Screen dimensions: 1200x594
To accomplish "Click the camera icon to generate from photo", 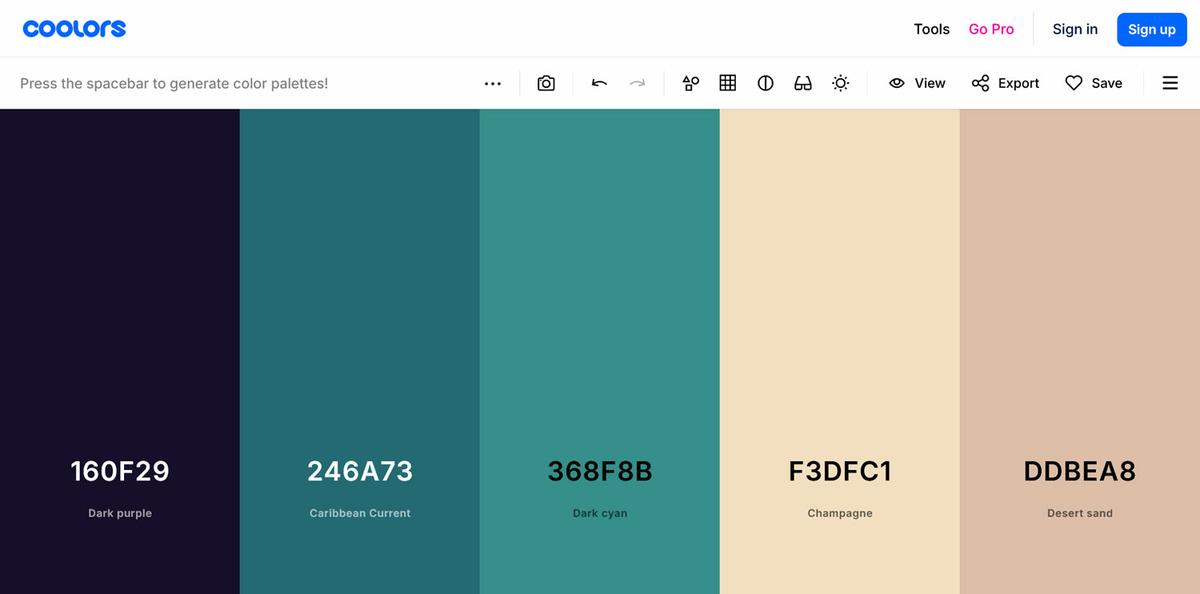I will (546, 83).
